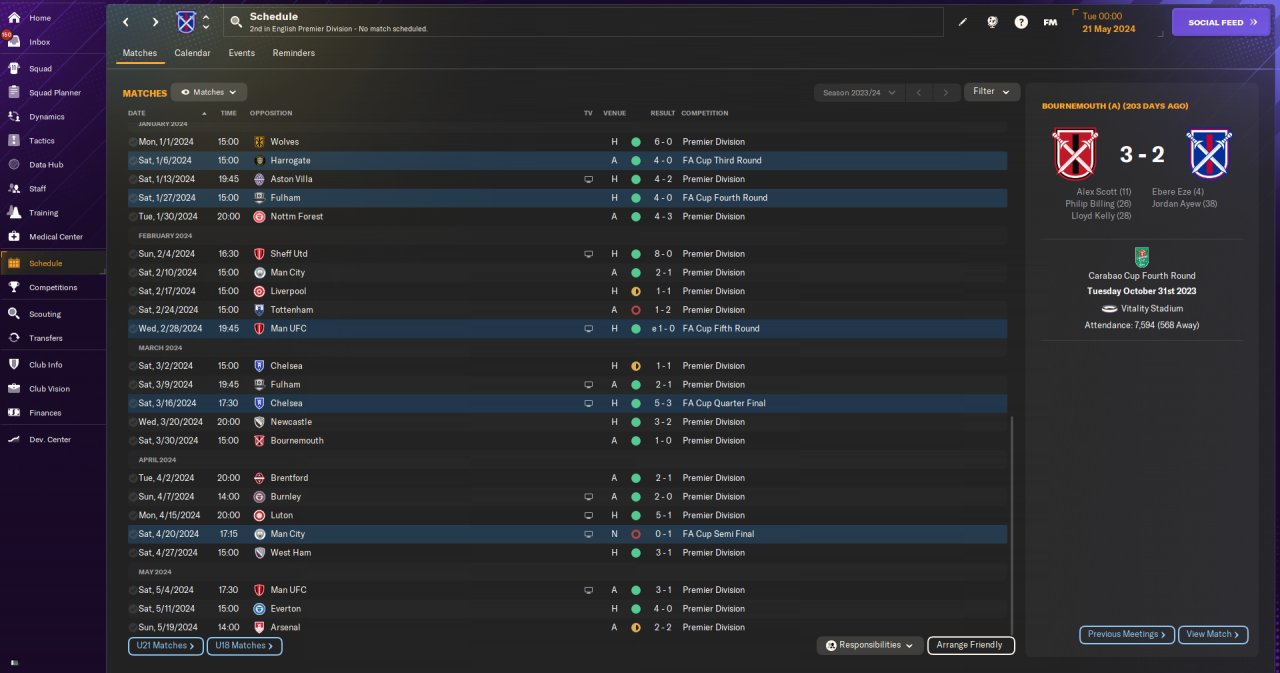Open the Transfers sidebar icon

(x=14, y=338)
